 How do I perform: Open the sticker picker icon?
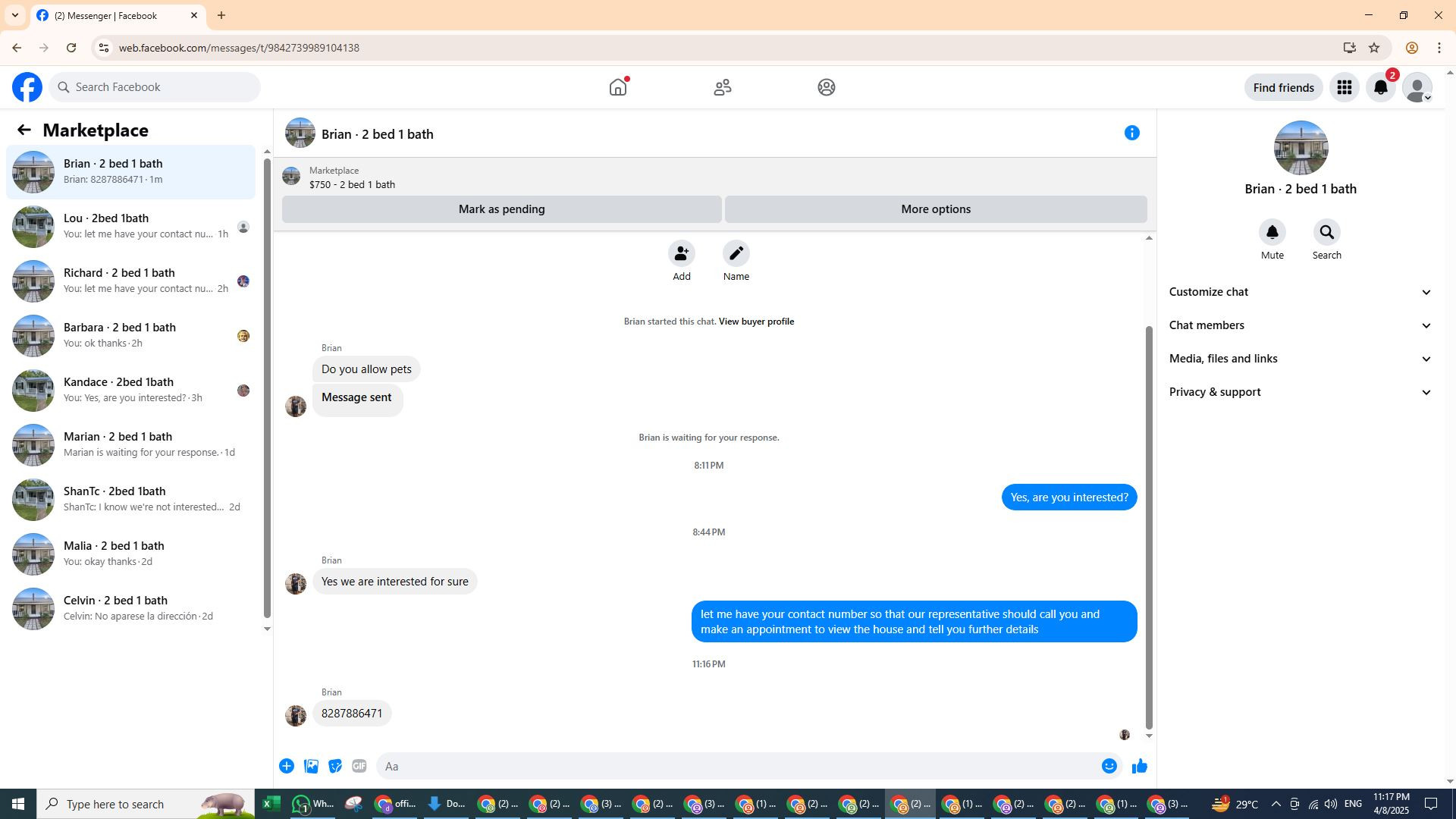coord(335,766)
